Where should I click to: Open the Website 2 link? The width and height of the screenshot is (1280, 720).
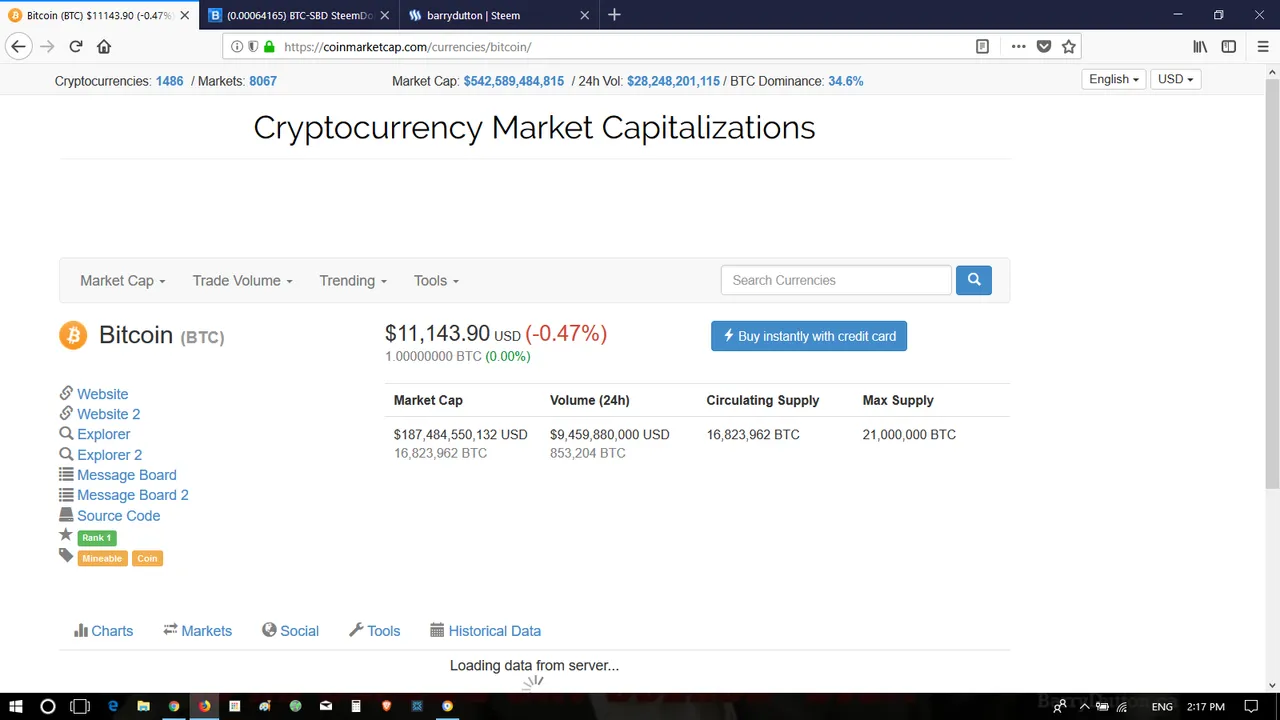click(x=108, y=414)
